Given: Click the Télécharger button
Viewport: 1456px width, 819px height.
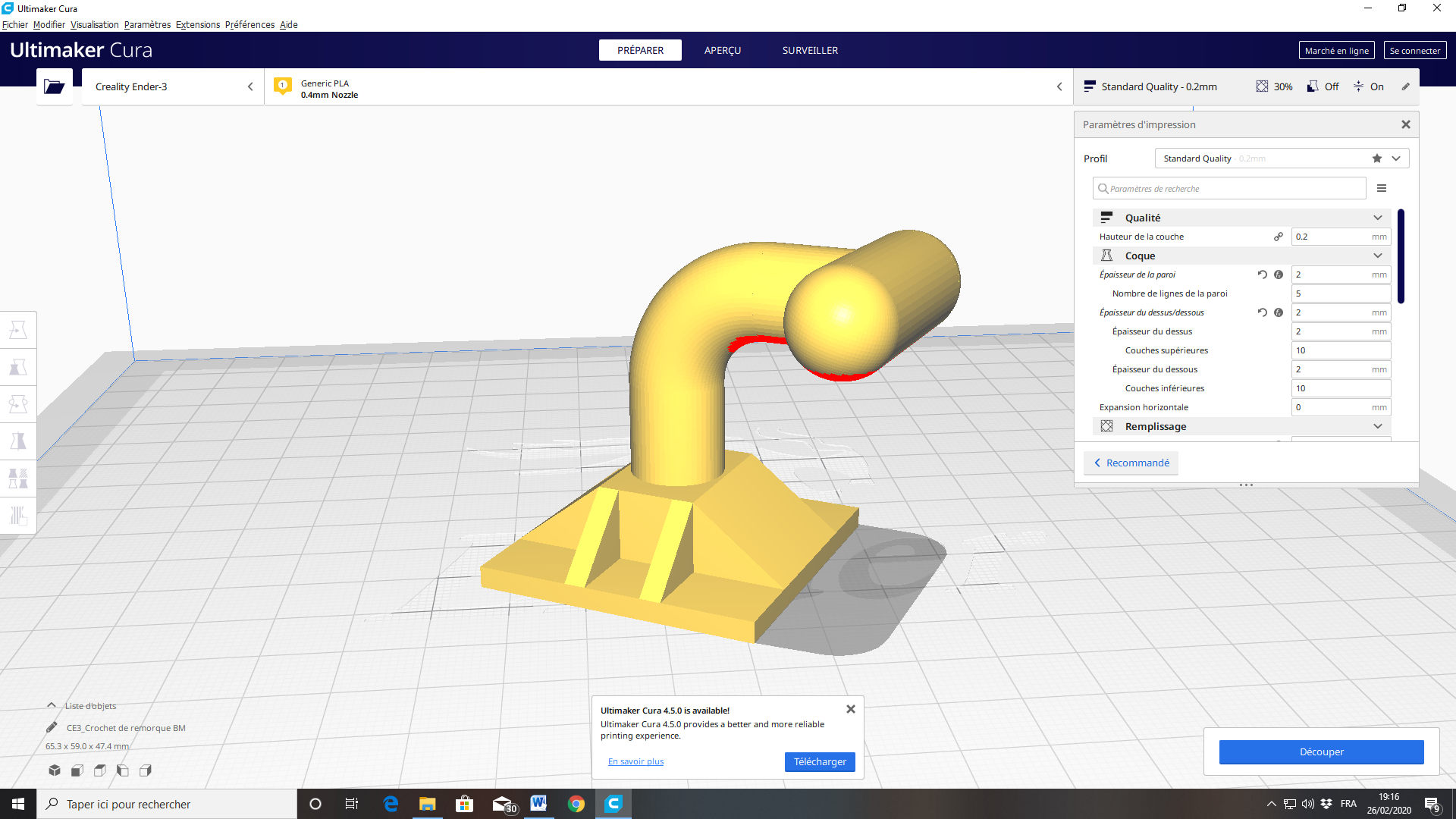Looking at the screenshot, I should tap(820, 761).
